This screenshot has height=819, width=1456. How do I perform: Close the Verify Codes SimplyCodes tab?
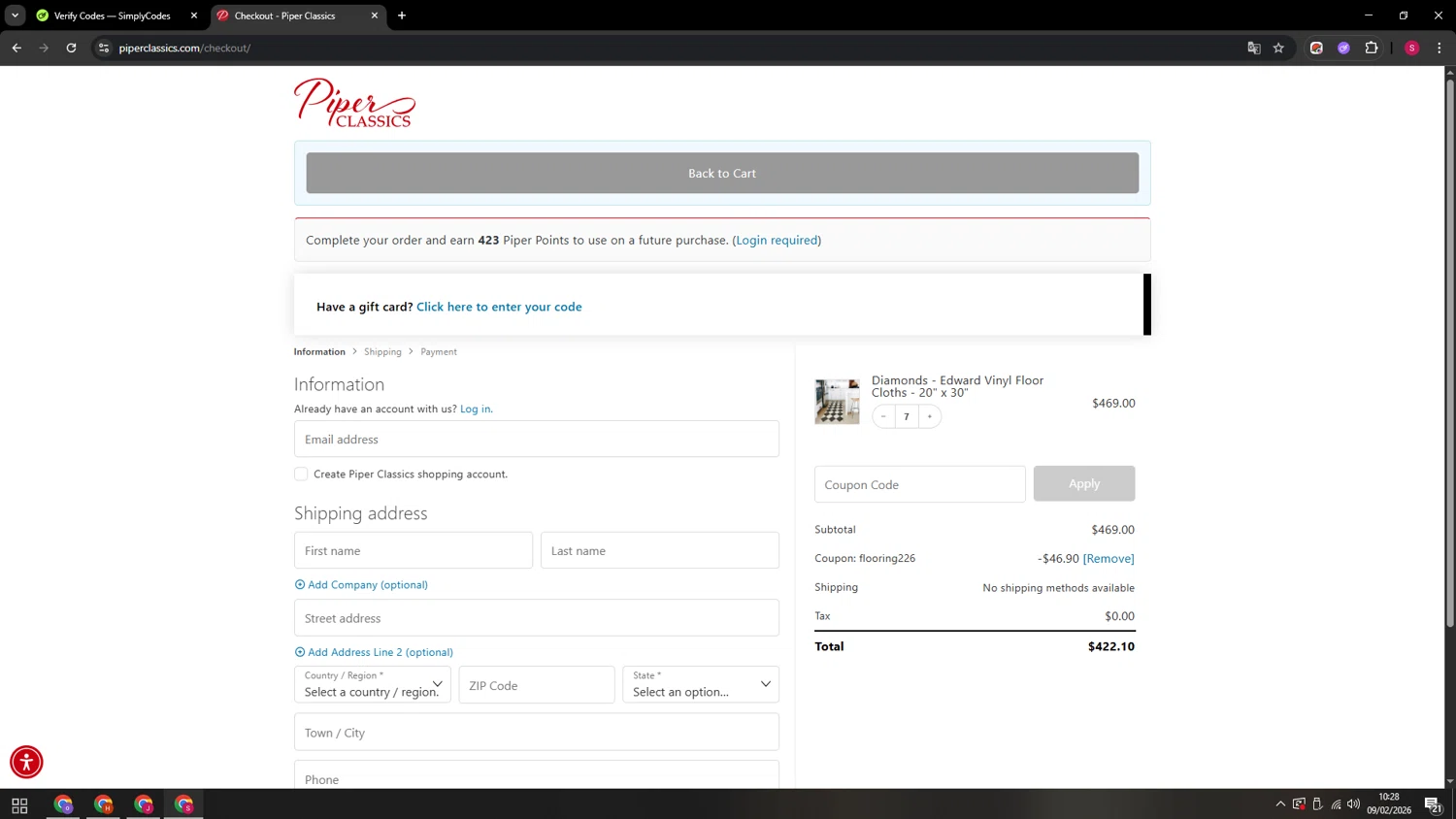pos(193,16)
